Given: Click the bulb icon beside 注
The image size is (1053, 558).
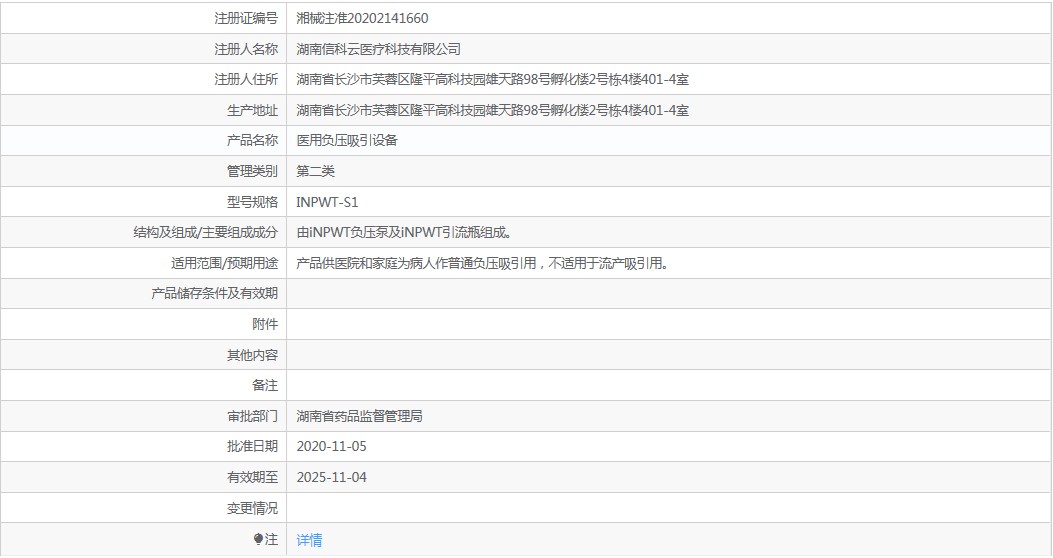Looking at the screenshot, I should [258, 540].
